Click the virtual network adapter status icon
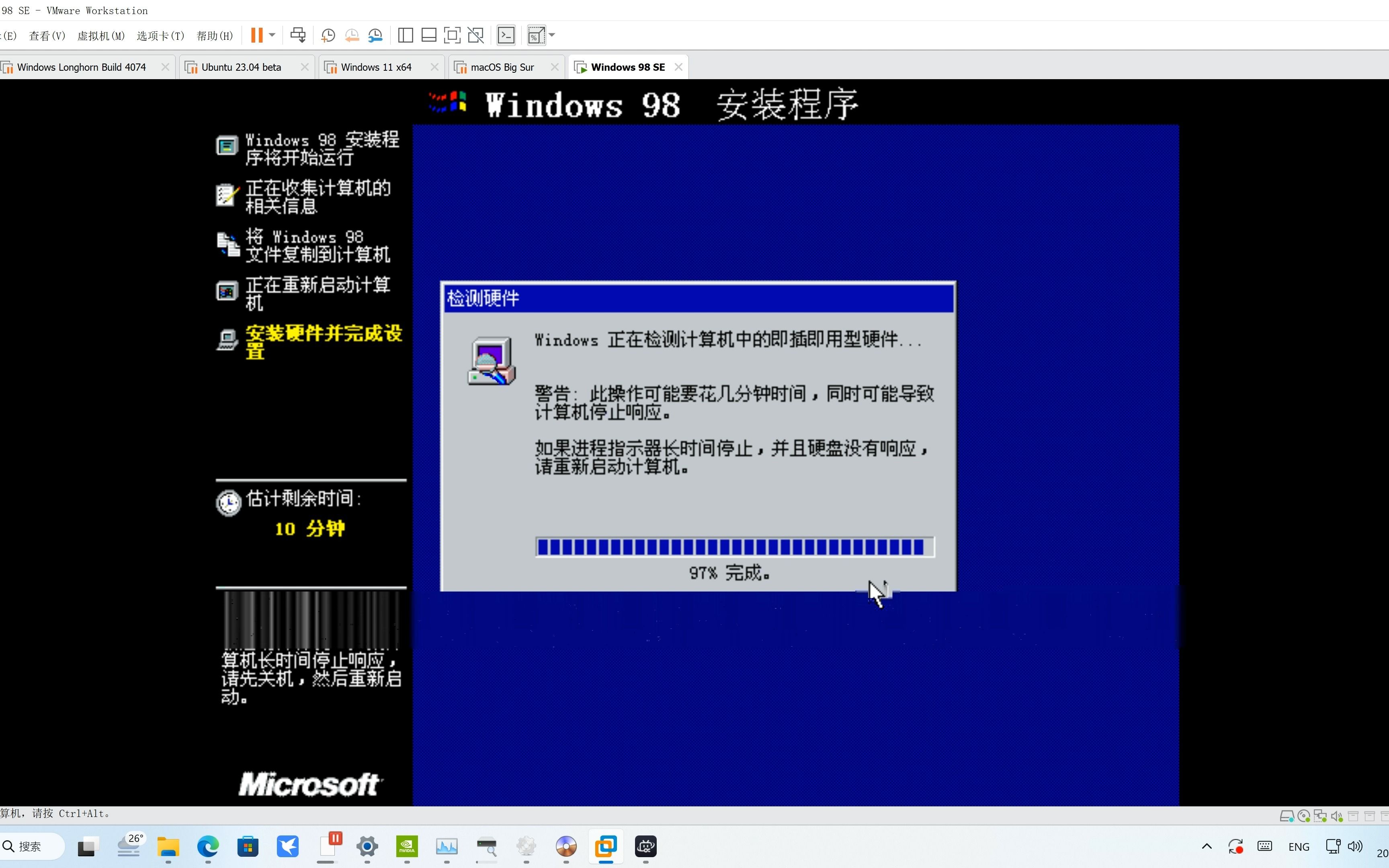This screenshot has width=1389, height=868. 1321,816
